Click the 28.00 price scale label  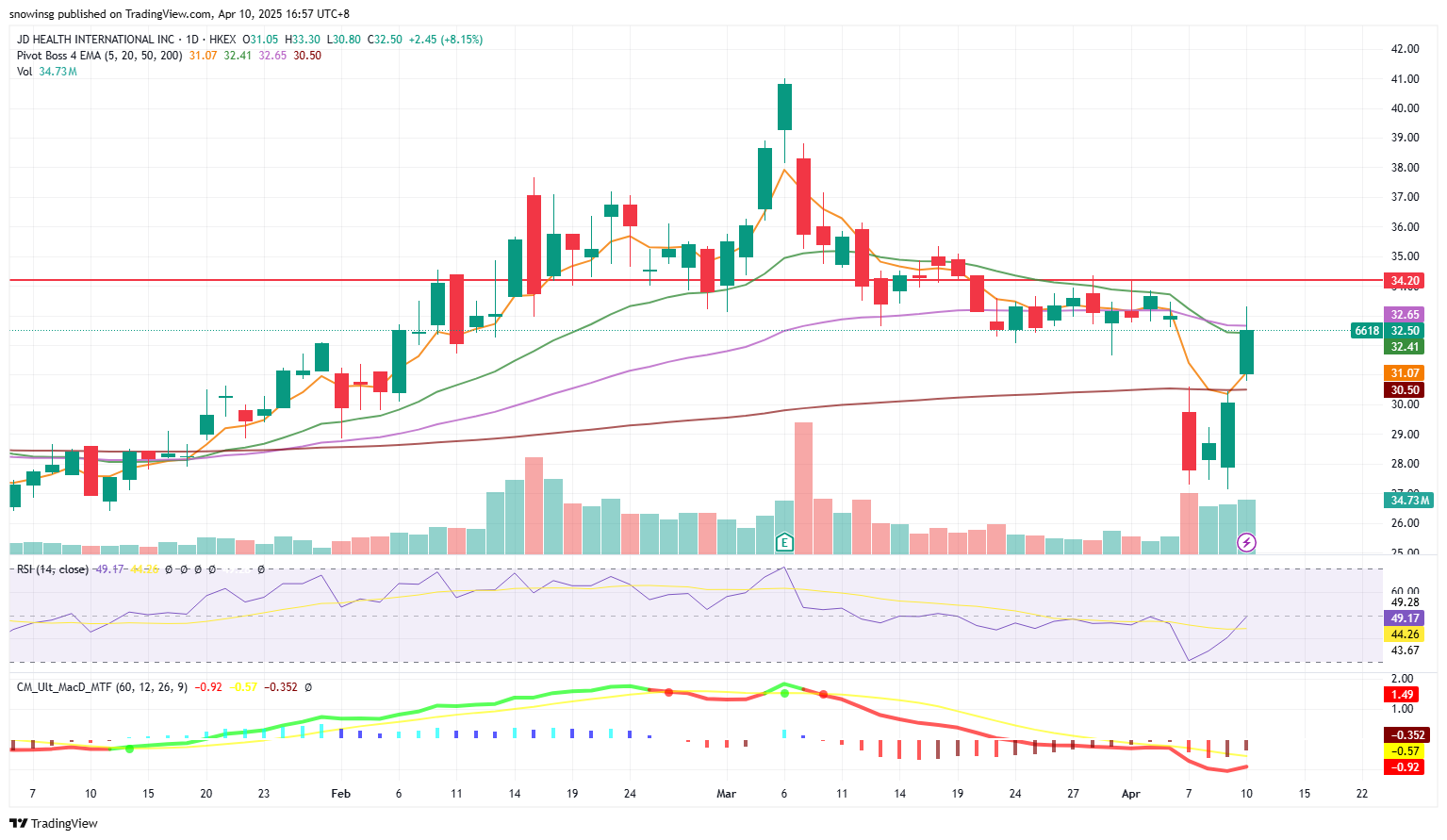(x=1405, y=464)
